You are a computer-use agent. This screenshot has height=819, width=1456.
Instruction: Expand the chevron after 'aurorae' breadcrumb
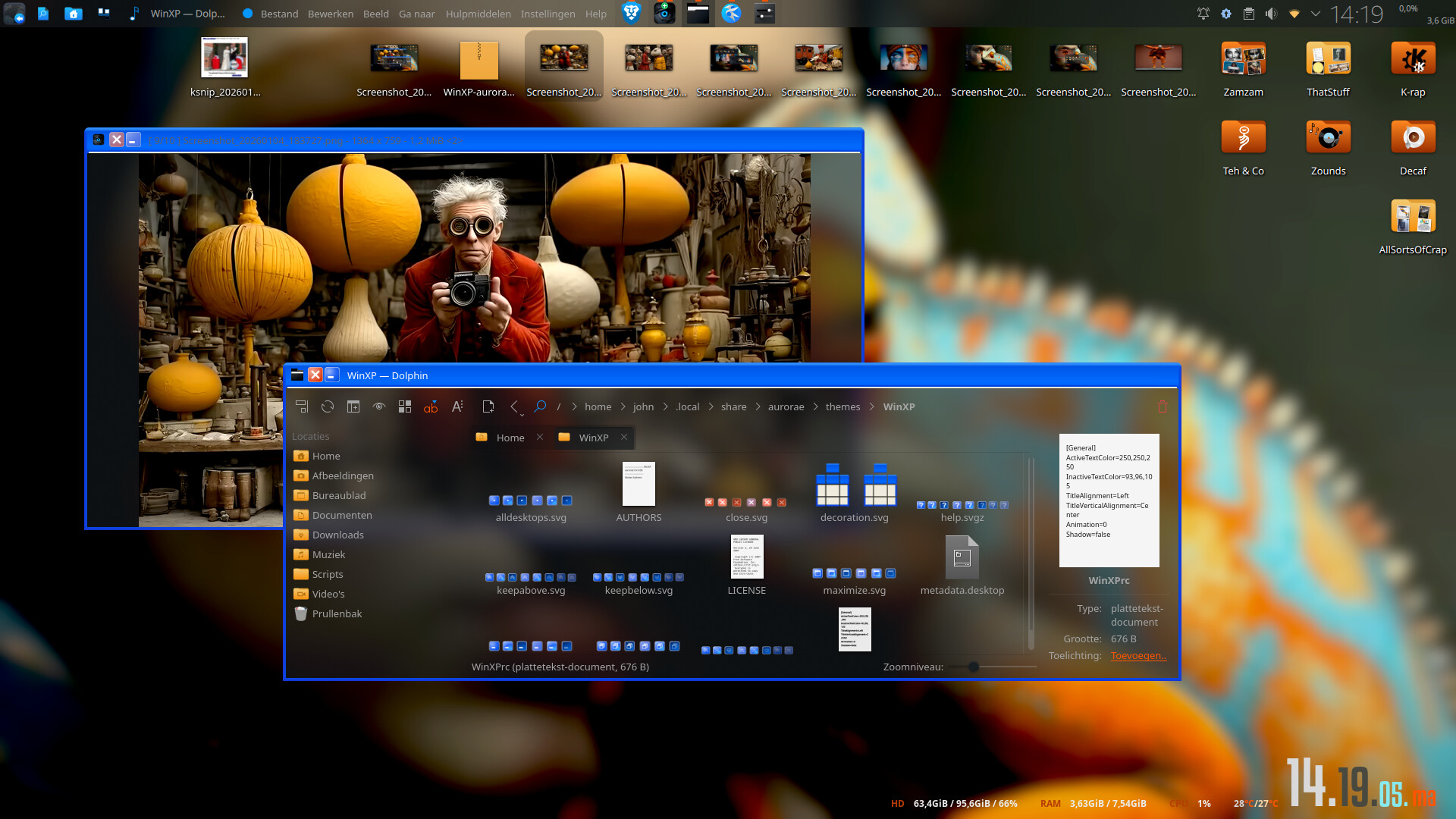(x=816, y=406)
